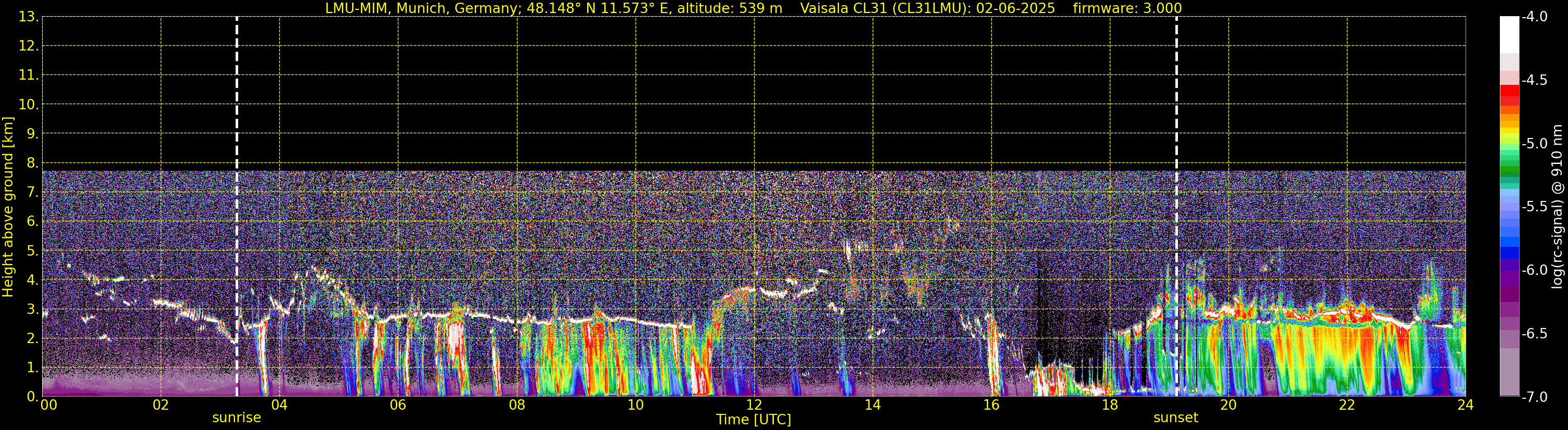
Task: Click the '4.' height tick label
Action: point(32,280)
